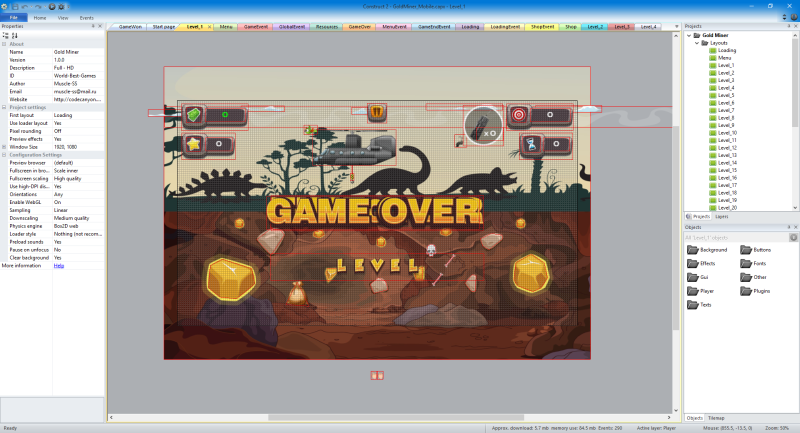The width and height of the screenshot is (800, 433).
Task: Open the Plugins objects folder
Action: tap(755, 291)
